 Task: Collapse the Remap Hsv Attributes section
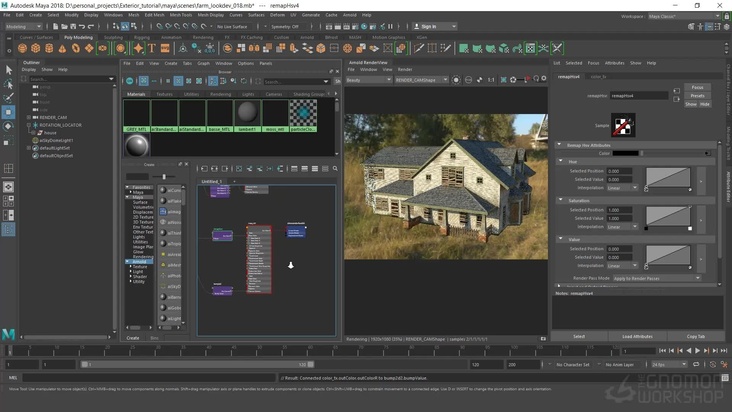(559, 145)
